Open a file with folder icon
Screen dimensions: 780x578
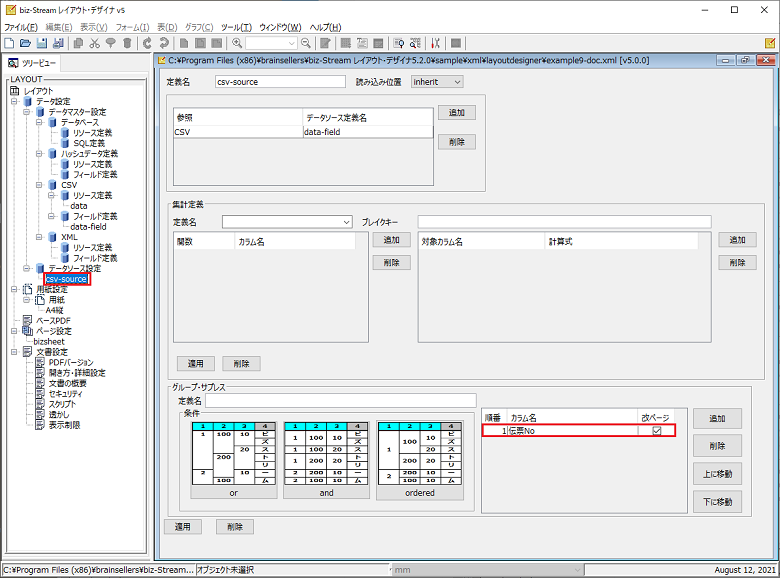pos(25,43)
